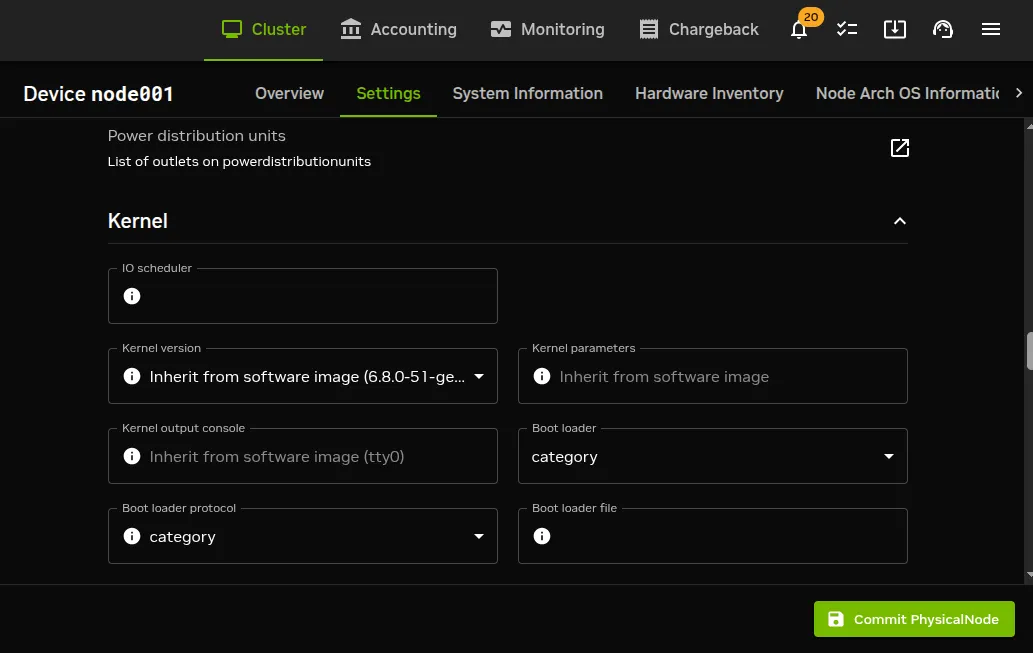Screen dimensions: 1033x653
Task: Click the Power distribution units heading
Action: (x=196, y=136)
